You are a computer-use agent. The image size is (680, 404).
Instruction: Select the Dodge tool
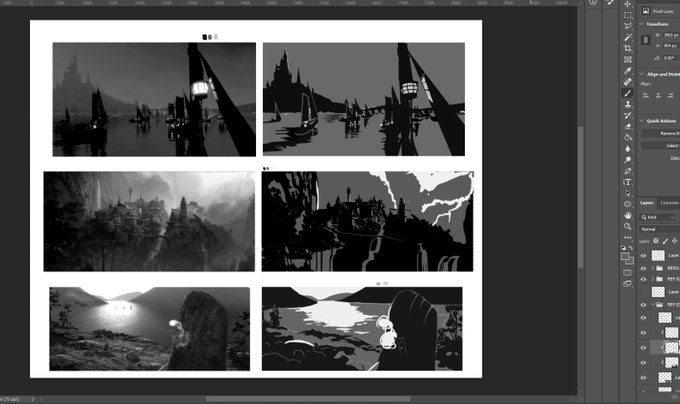click(x=628, y=160)
